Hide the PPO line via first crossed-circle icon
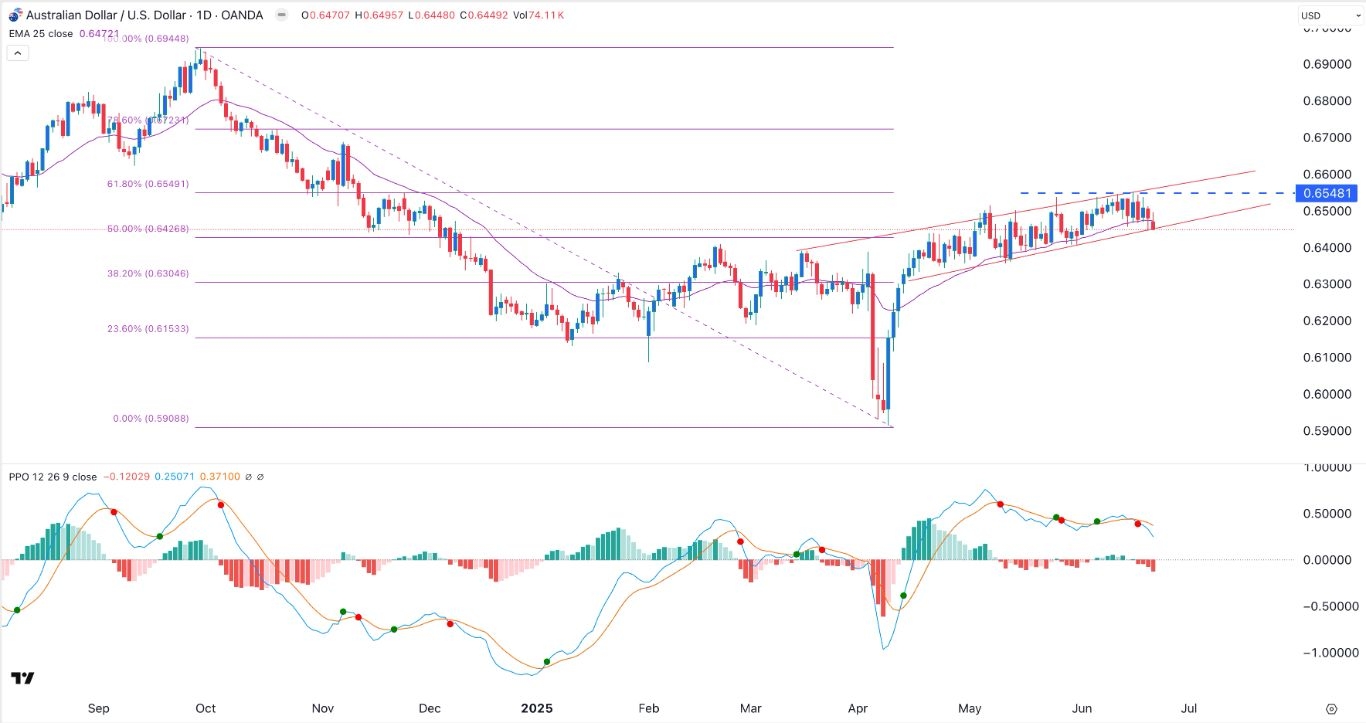 point(247,477)
